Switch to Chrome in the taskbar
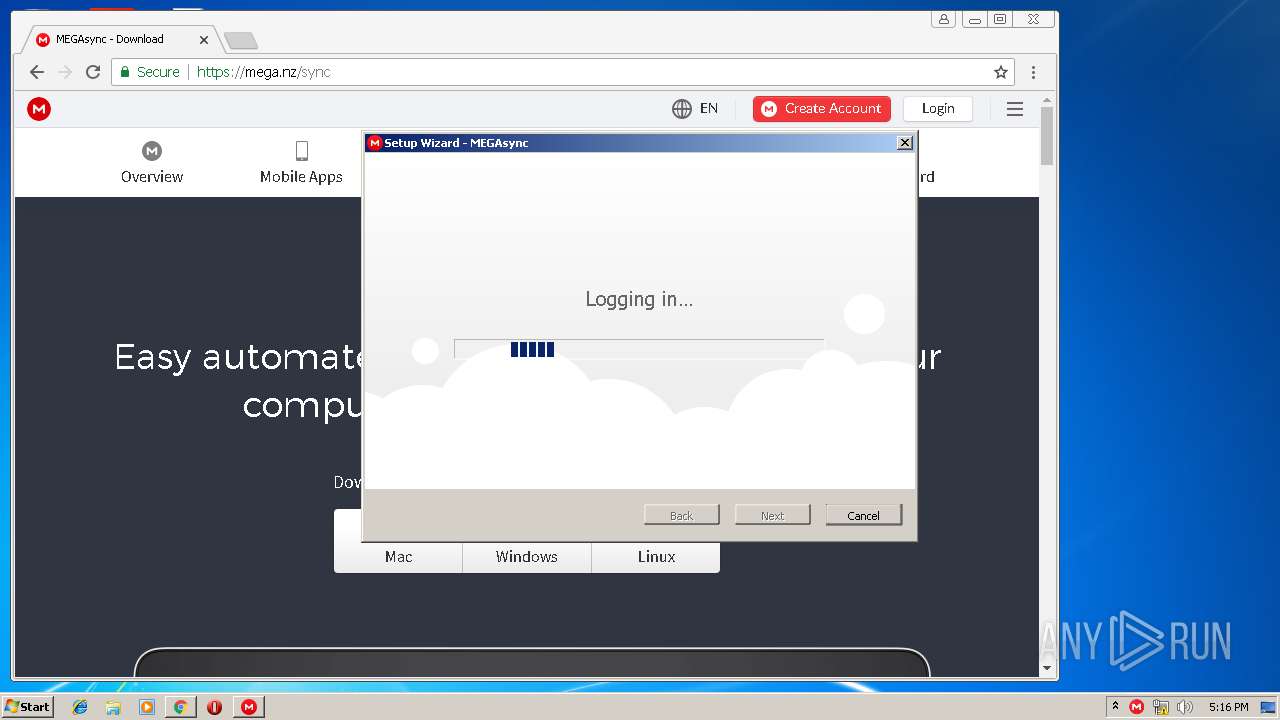 coord(180,707)
